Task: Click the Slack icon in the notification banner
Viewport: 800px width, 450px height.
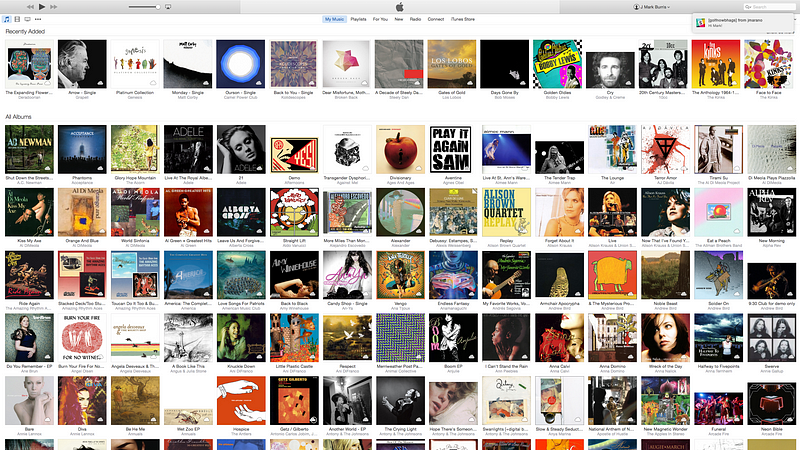Action: click(x=701, y=22)
